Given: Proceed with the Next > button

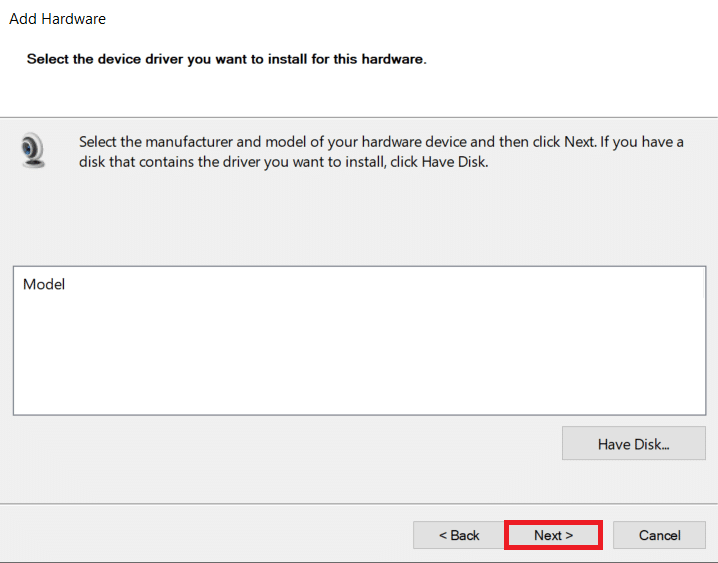Looking at the screenshot, I should pyautogui.click(x=553, y=535).
